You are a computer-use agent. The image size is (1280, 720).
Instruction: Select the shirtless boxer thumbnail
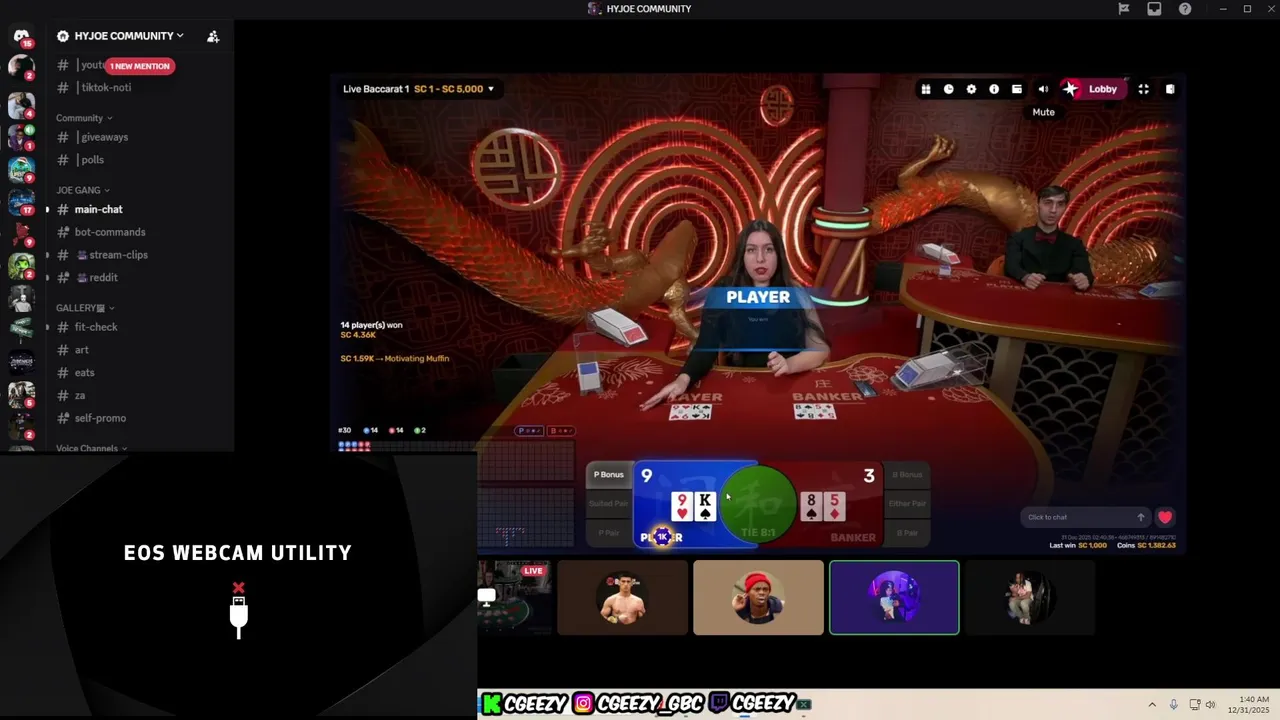pyautogui.click(x=623, y=598)
